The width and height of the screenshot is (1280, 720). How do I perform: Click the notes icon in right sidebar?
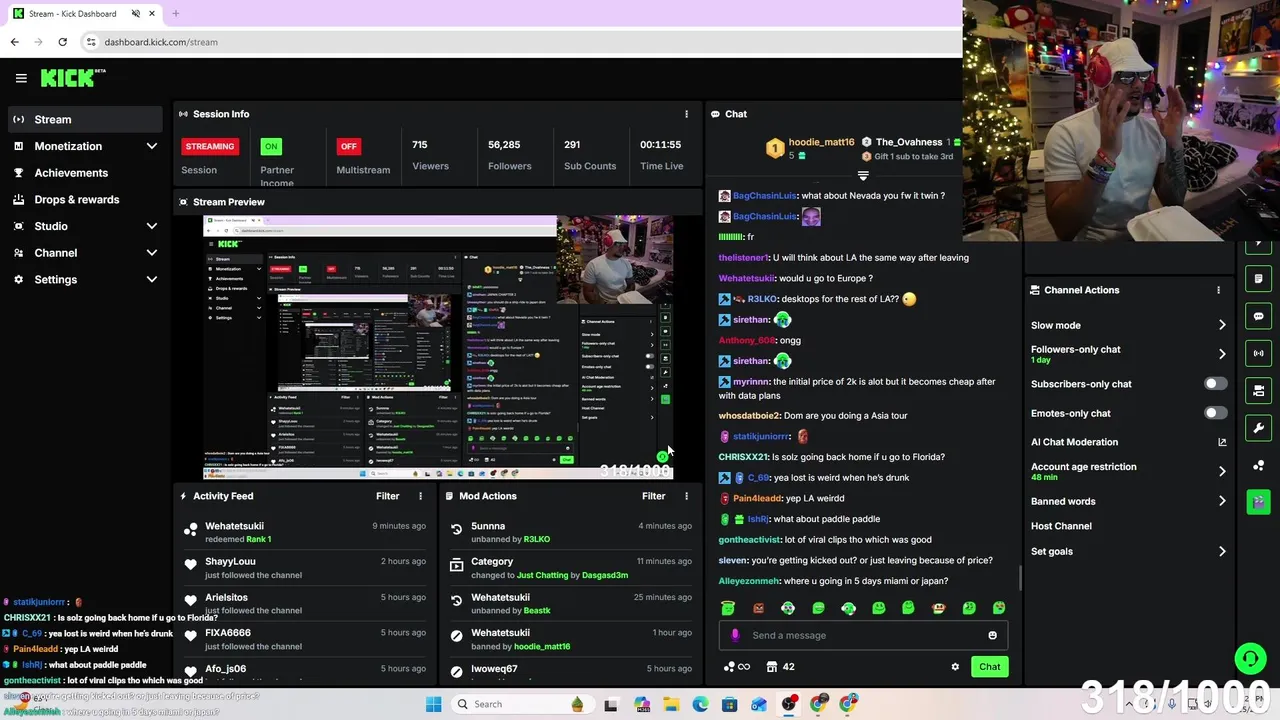point(1258,278)
